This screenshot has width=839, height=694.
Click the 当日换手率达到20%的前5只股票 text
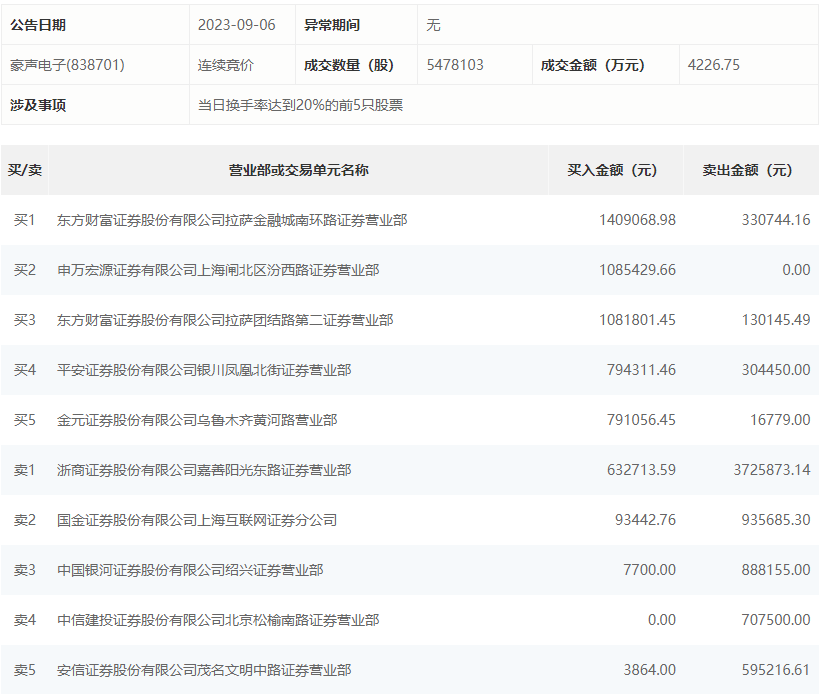click(300, 105)
